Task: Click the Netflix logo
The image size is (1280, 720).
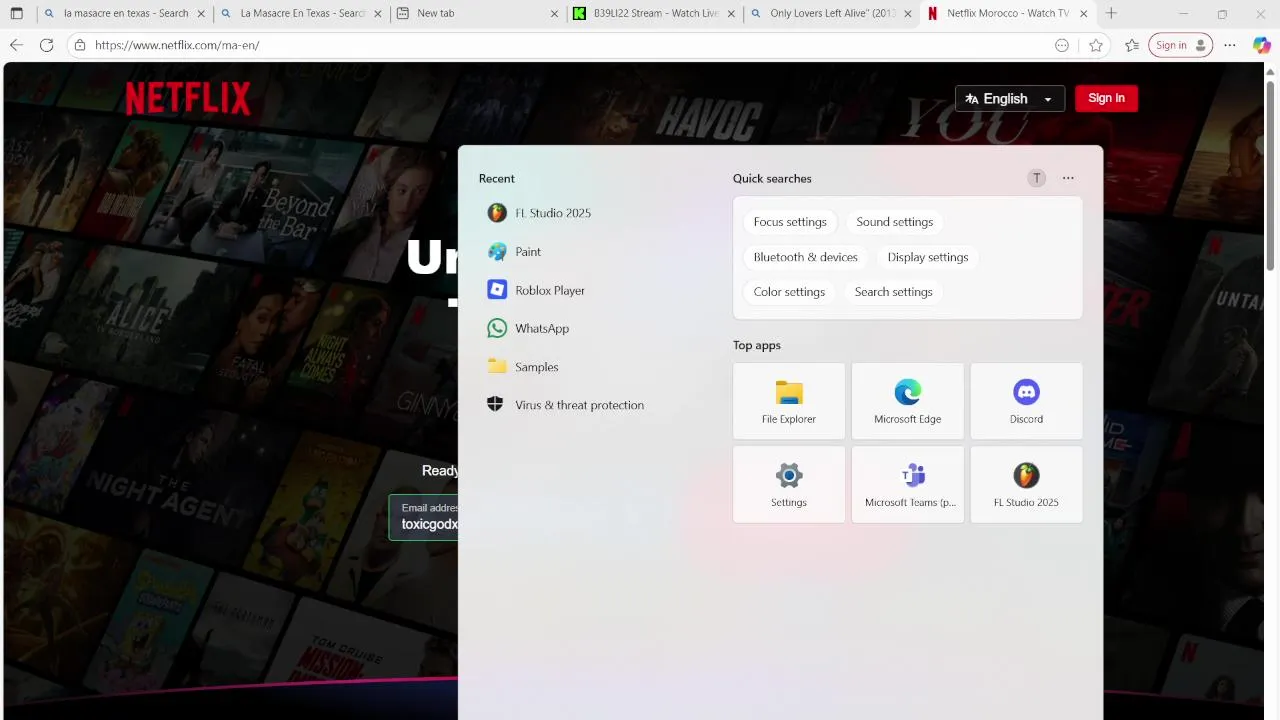Action: 188,98
